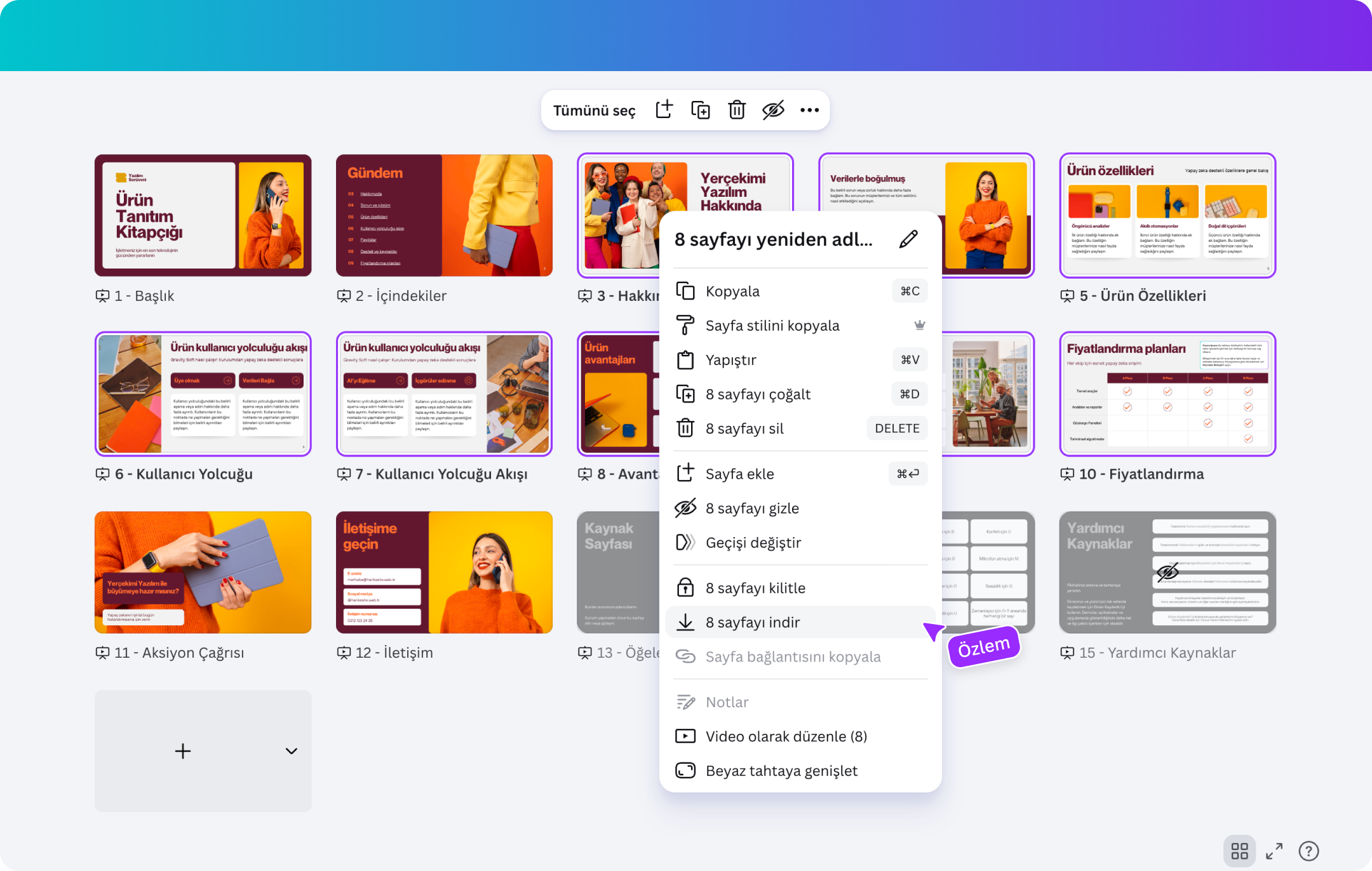This screenshot has width=1372, height=871.
Task: Open Notlar from the context menu
Action: (x=800, y=702)
